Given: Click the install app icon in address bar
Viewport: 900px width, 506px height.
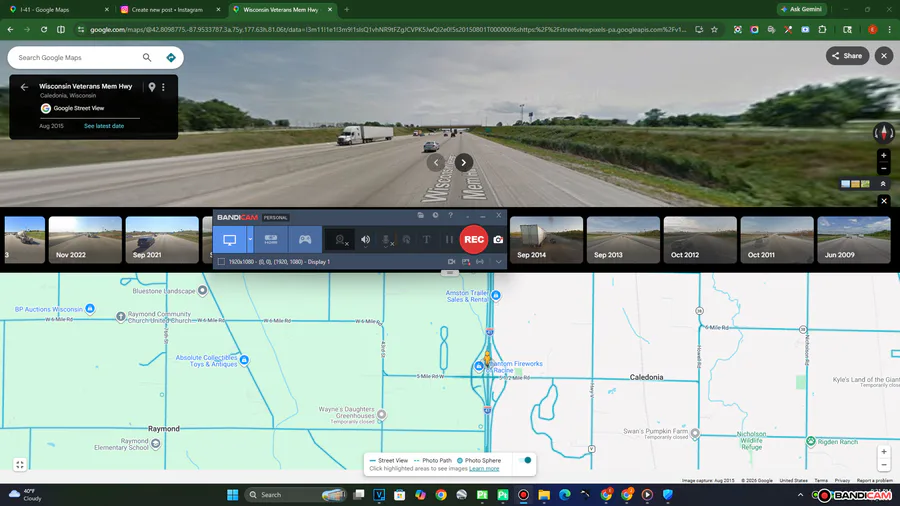Looking at the screenshot, I should click(699, 30).
